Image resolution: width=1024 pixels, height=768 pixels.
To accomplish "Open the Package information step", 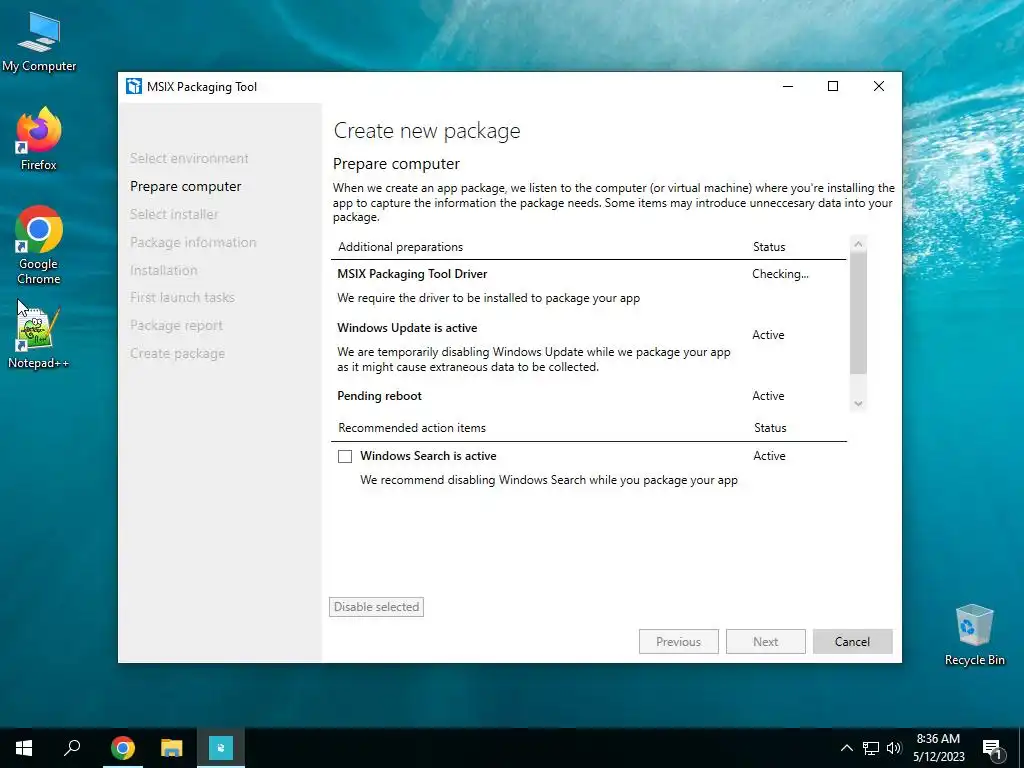I will tap(193, 242).
